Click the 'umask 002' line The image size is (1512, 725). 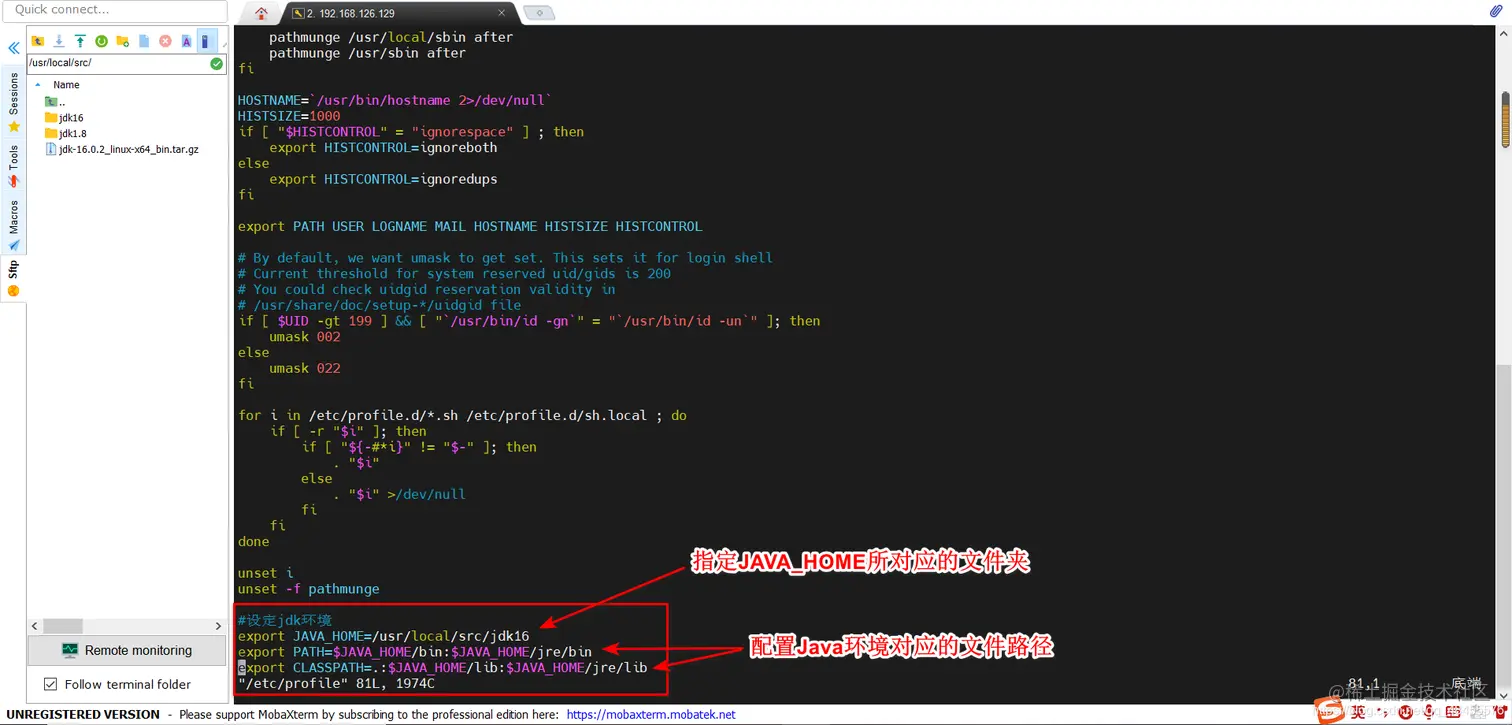305,337
